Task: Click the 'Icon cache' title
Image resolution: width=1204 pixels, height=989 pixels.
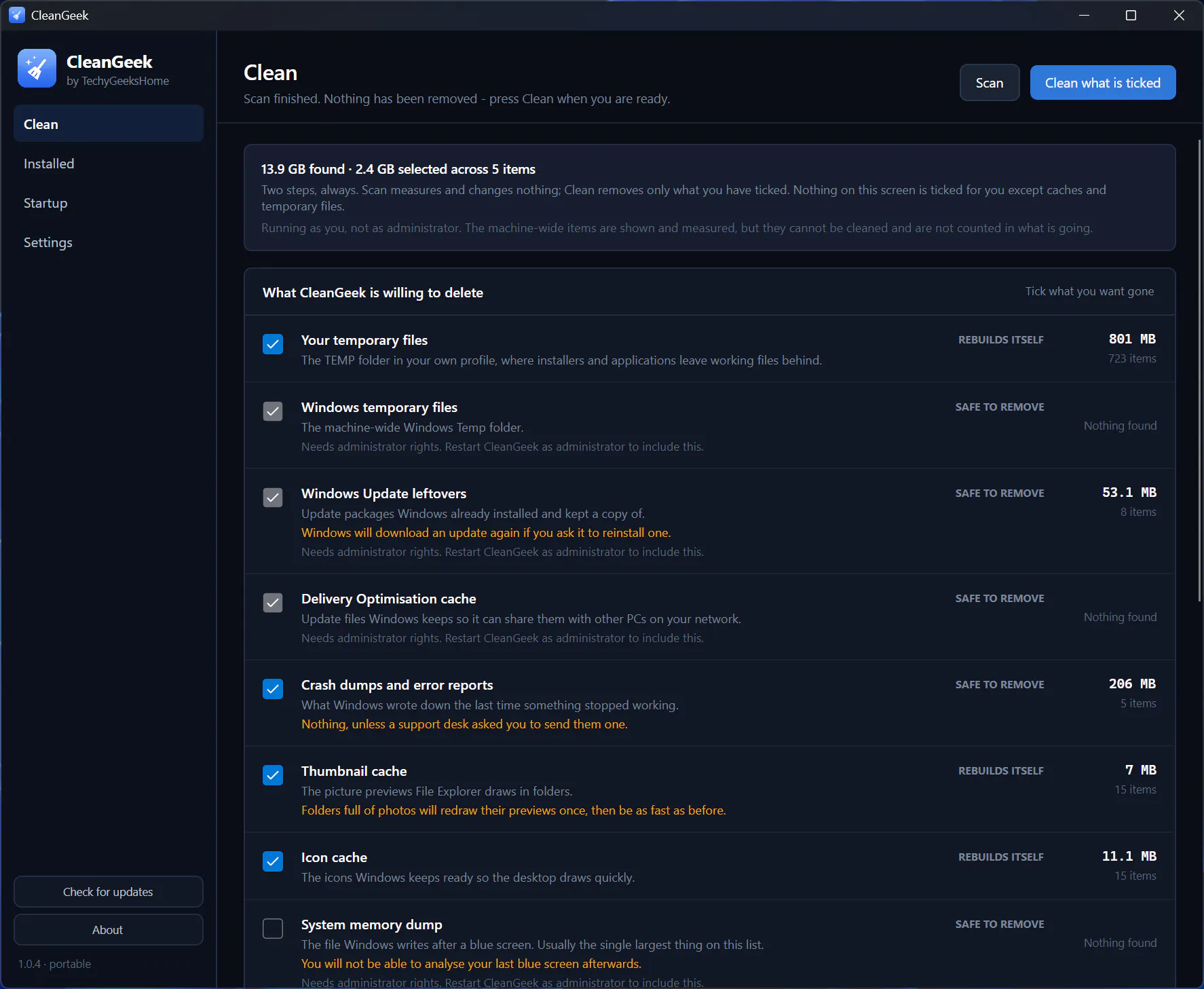Action: tap(334, 857)
